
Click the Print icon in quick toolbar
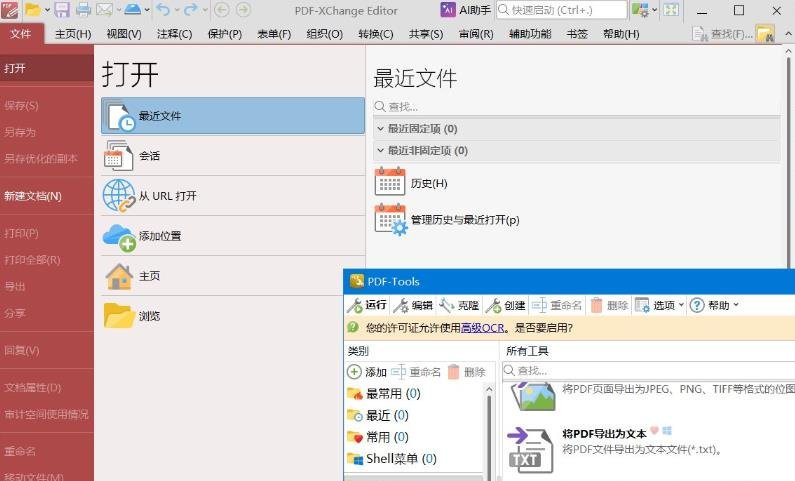83,10
